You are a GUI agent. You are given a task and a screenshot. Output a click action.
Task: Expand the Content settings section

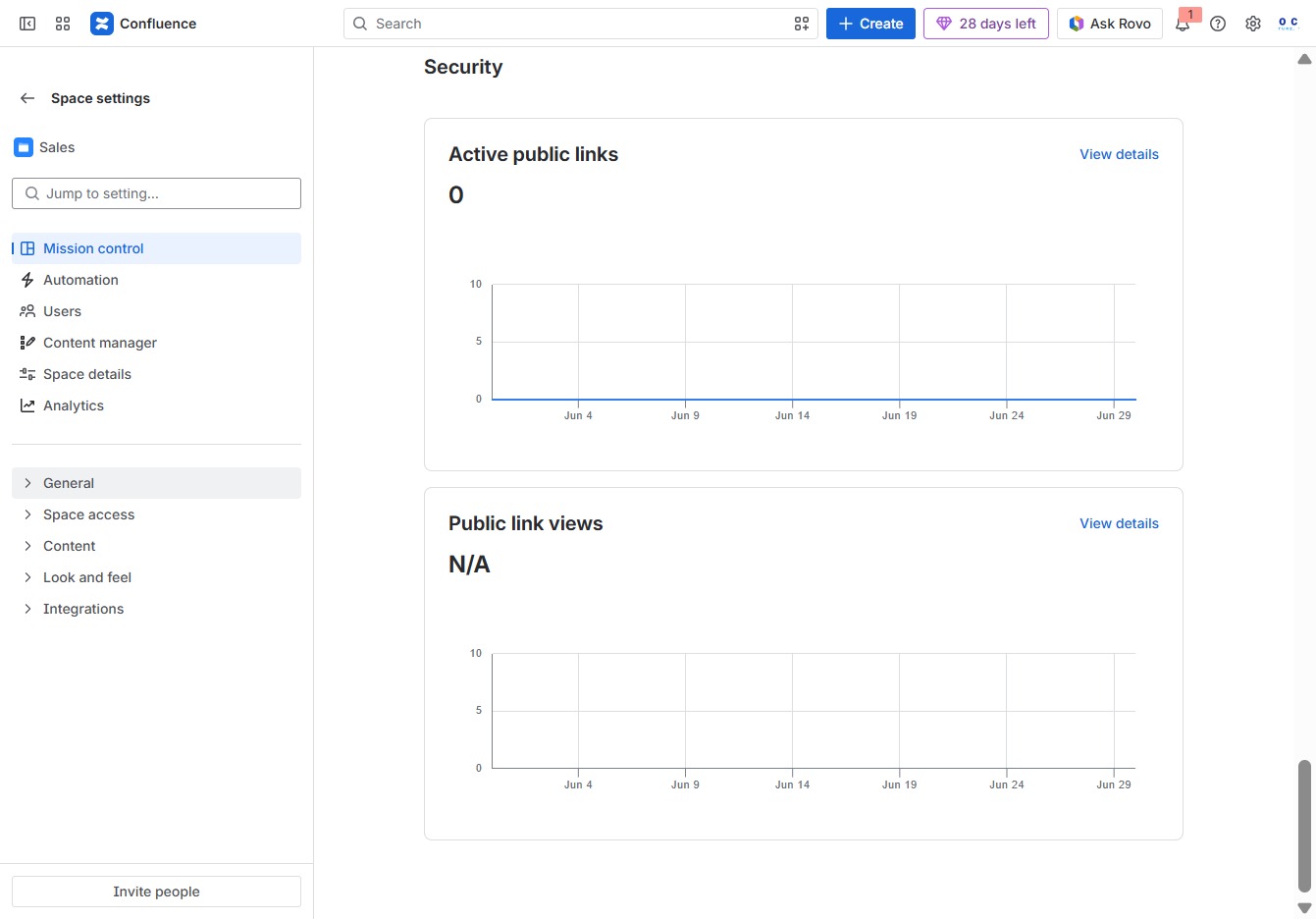point(156,546)
